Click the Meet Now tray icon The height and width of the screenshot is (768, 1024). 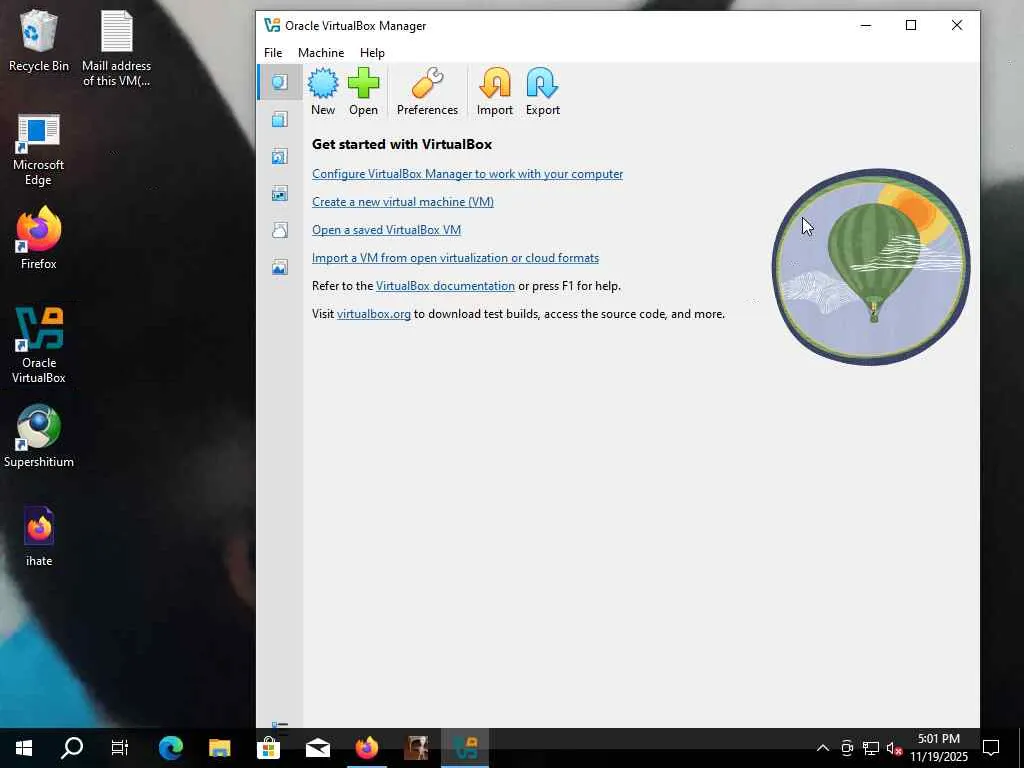pyautogui.click(x=847, y=748)
